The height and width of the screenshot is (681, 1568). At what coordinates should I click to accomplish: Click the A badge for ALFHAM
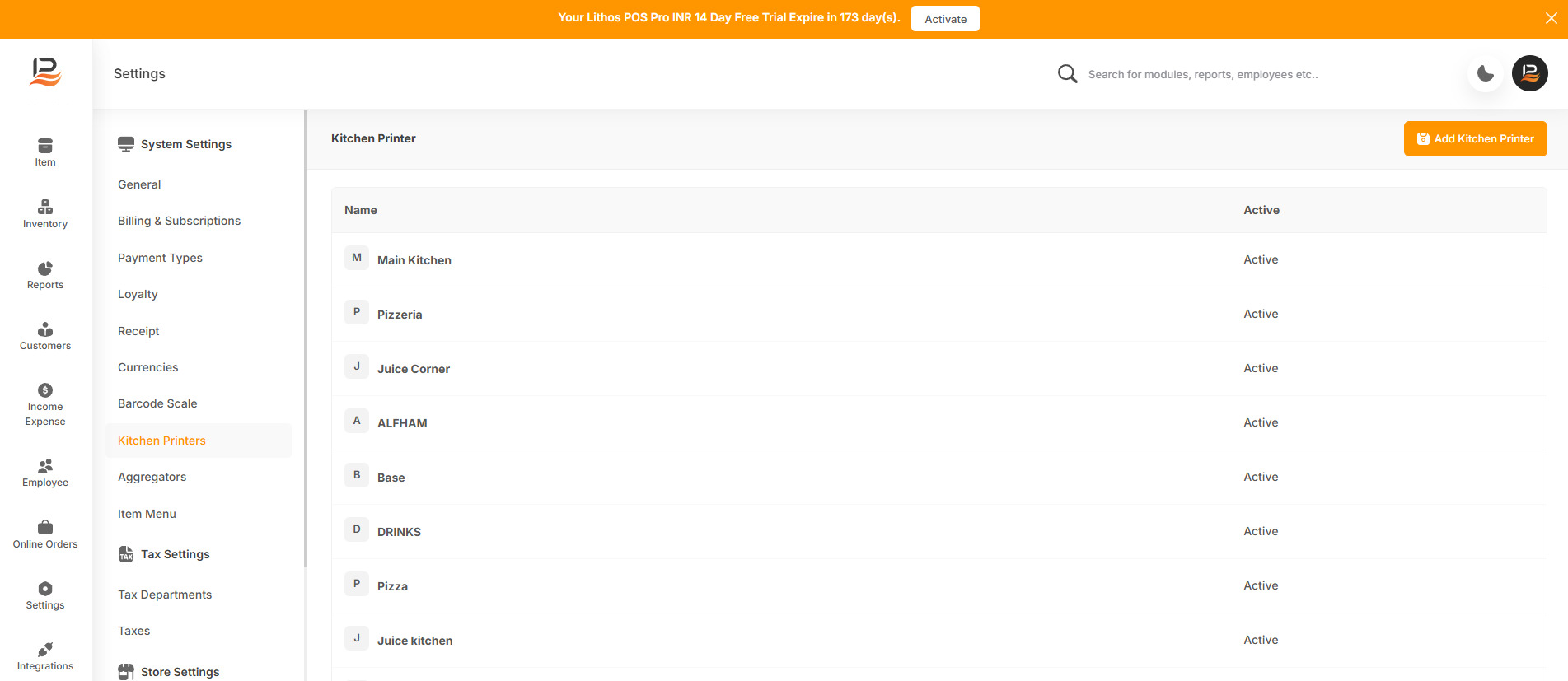click(357, 421)
